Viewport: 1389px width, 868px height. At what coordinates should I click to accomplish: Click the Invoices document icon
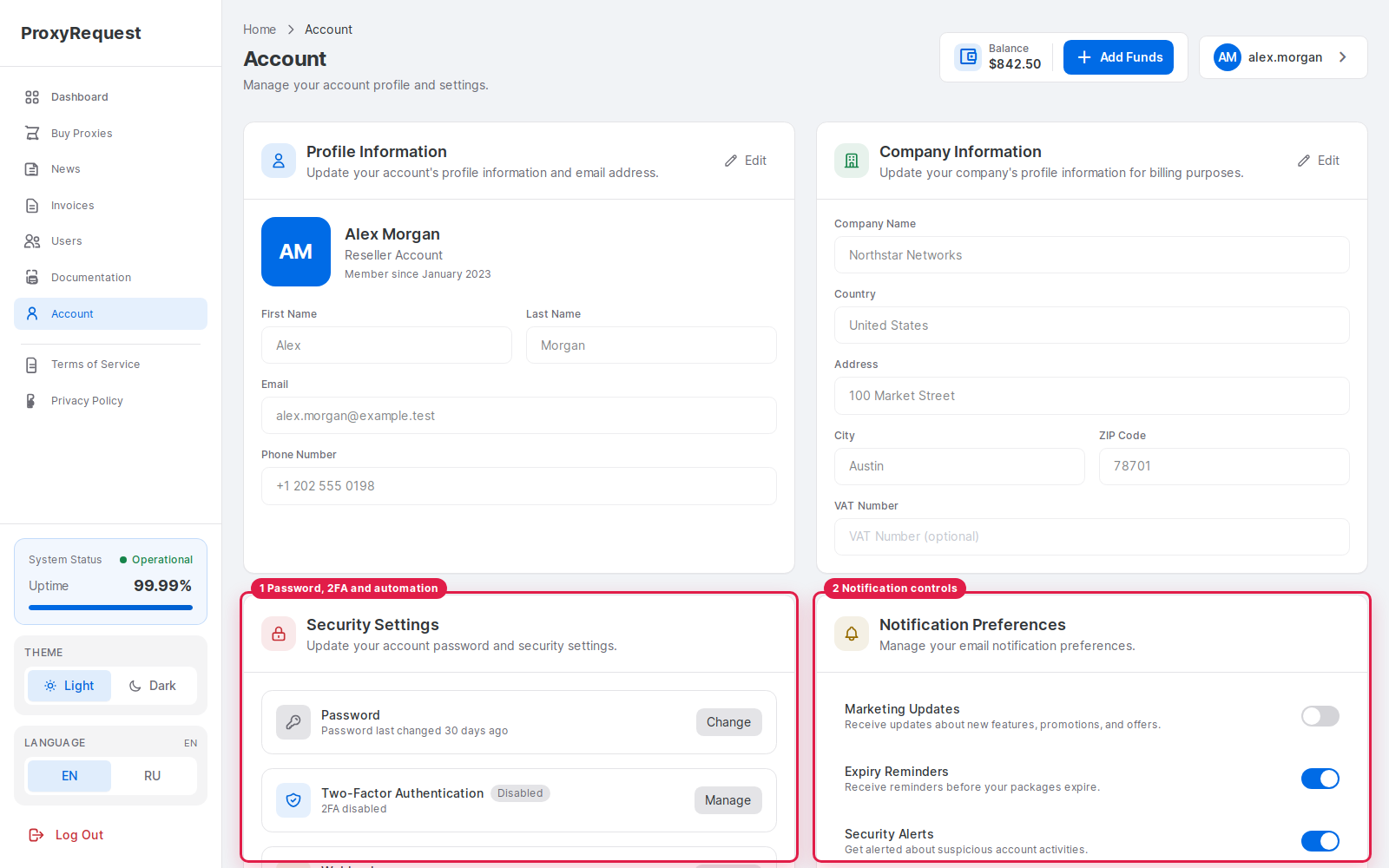tap(32, 206)
